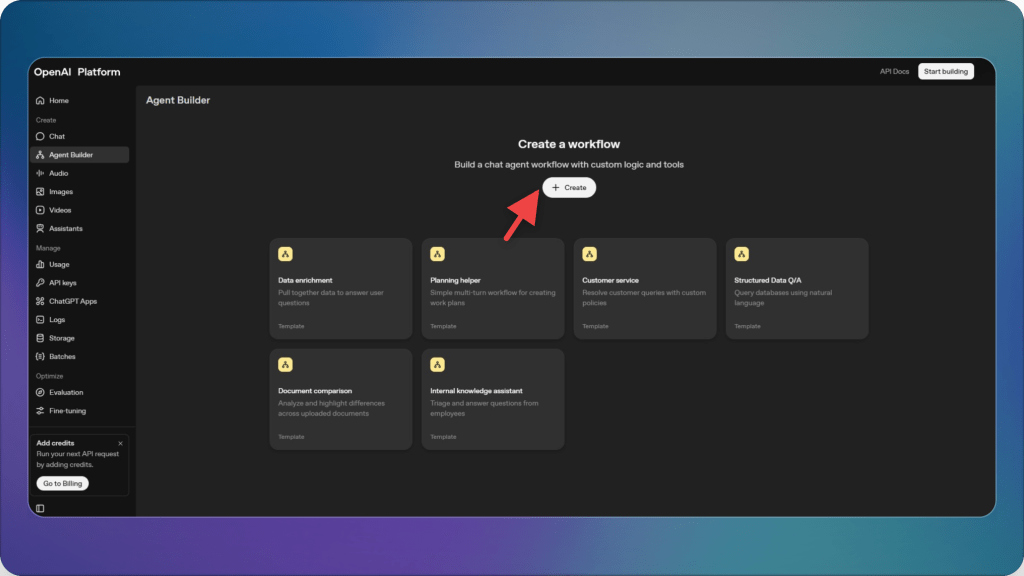1024x576 pixels.
Task: Select the Agent Builder sidebar icon
Action: (x=40, y=155)
